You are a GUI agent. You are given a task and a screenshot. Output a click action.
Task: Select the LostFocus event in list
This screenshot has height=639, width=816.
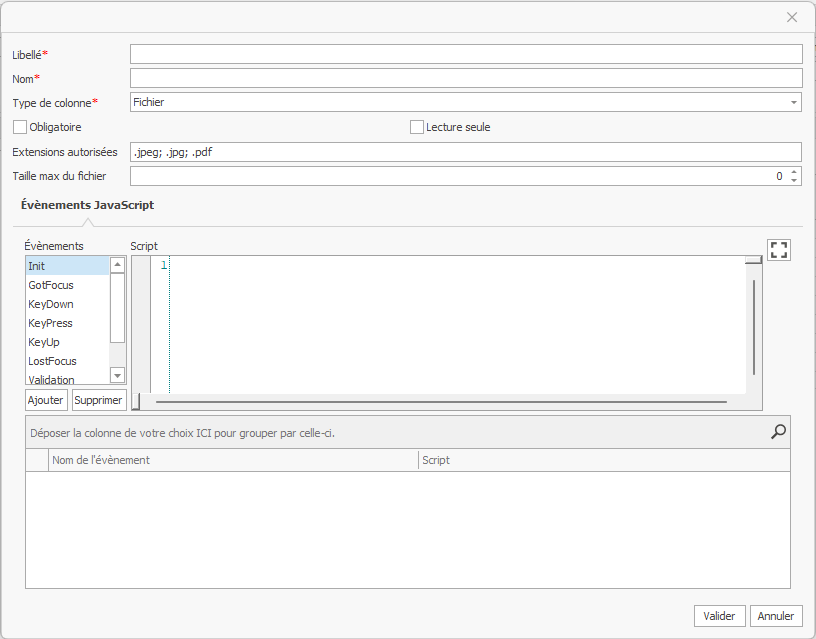52,361
